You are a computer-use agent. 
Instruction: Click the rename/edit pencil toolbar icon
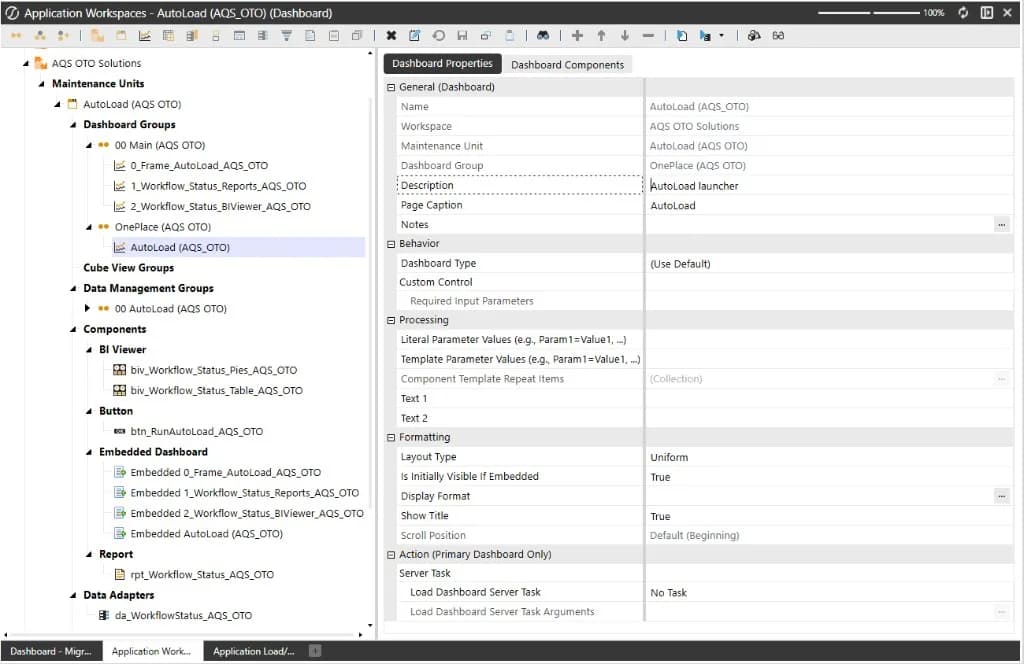[415, 36]
